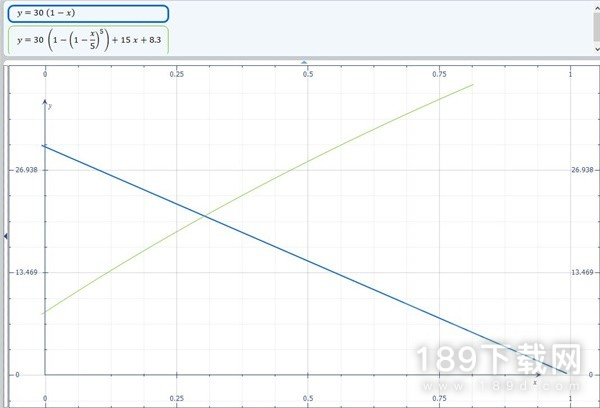Screen dimensions: 600x408
Task: Collapse equation panel using top center arrow
Action: pyautogui.click(x=305, y=62)
